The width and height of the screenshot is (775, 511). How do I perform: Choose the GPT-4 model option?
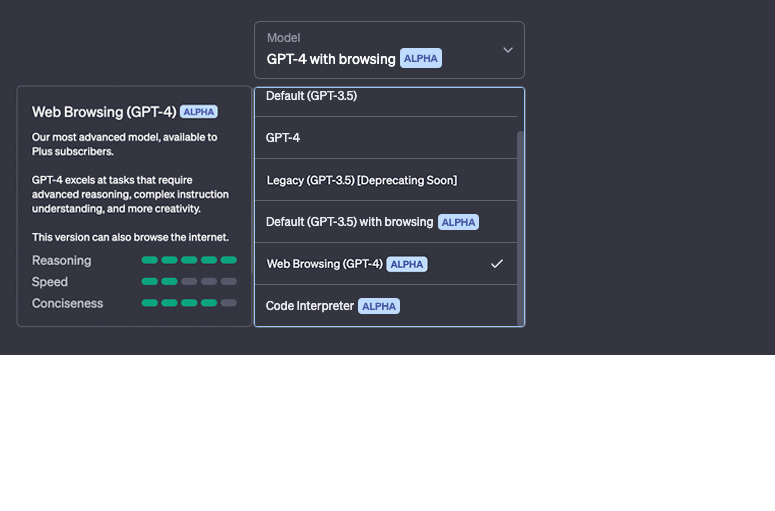pyautogui.click(x=386, y=138)
